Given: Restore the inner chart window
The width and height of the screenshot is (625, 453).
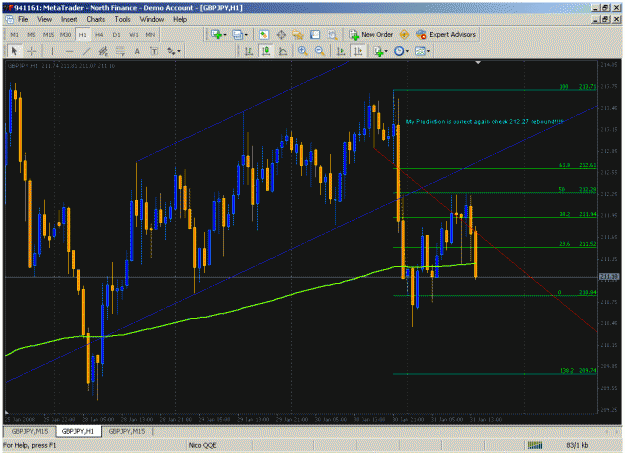Looking at the screenshot, I should tap(606, 19).
